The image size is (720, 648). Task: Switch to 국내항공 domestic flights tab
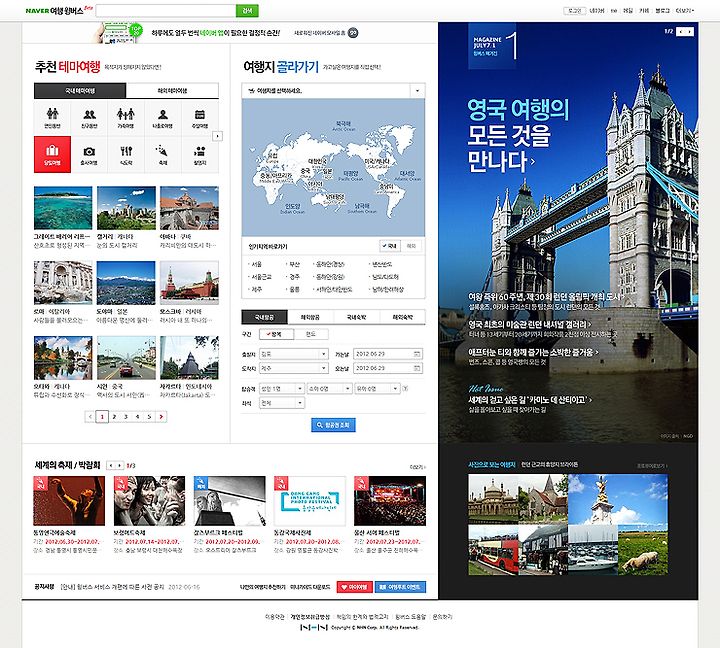[264, 317]
